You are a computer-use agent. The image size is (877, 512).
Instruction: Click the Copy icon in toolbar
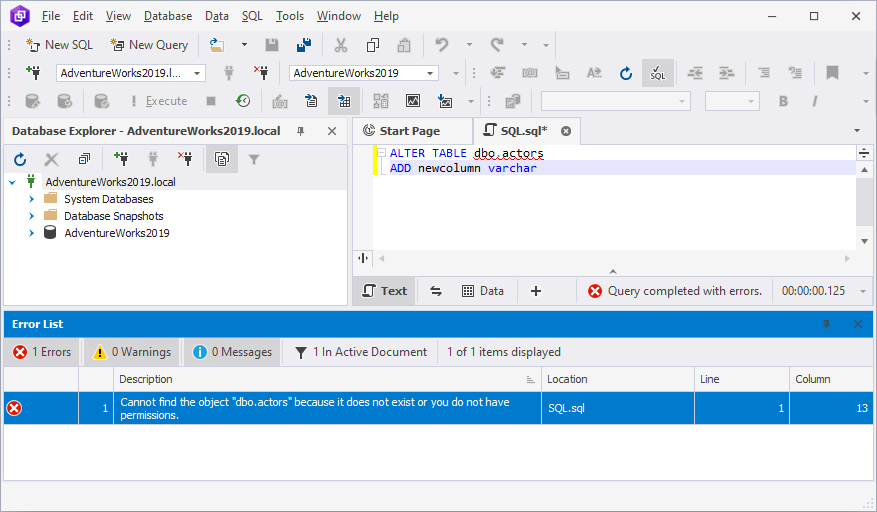coord(373,45)
